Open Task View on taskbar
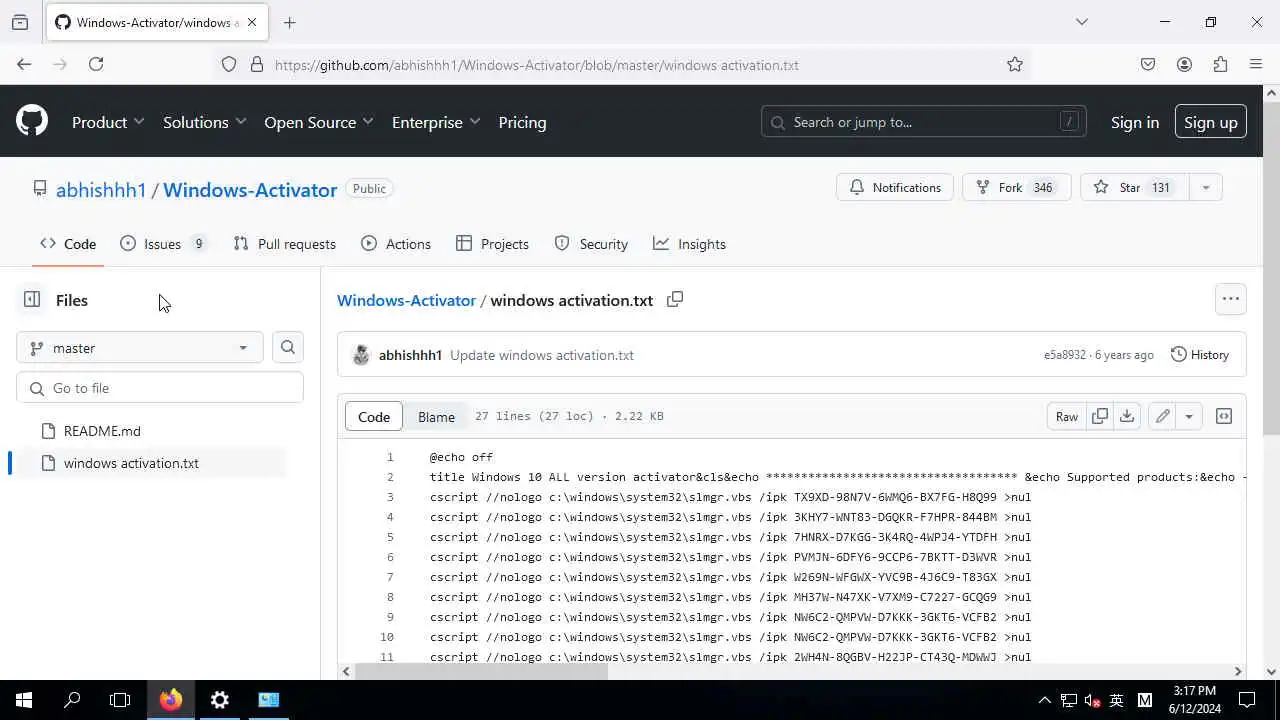The width and height of the screenshot is (1280, 720). click(120, 700)
